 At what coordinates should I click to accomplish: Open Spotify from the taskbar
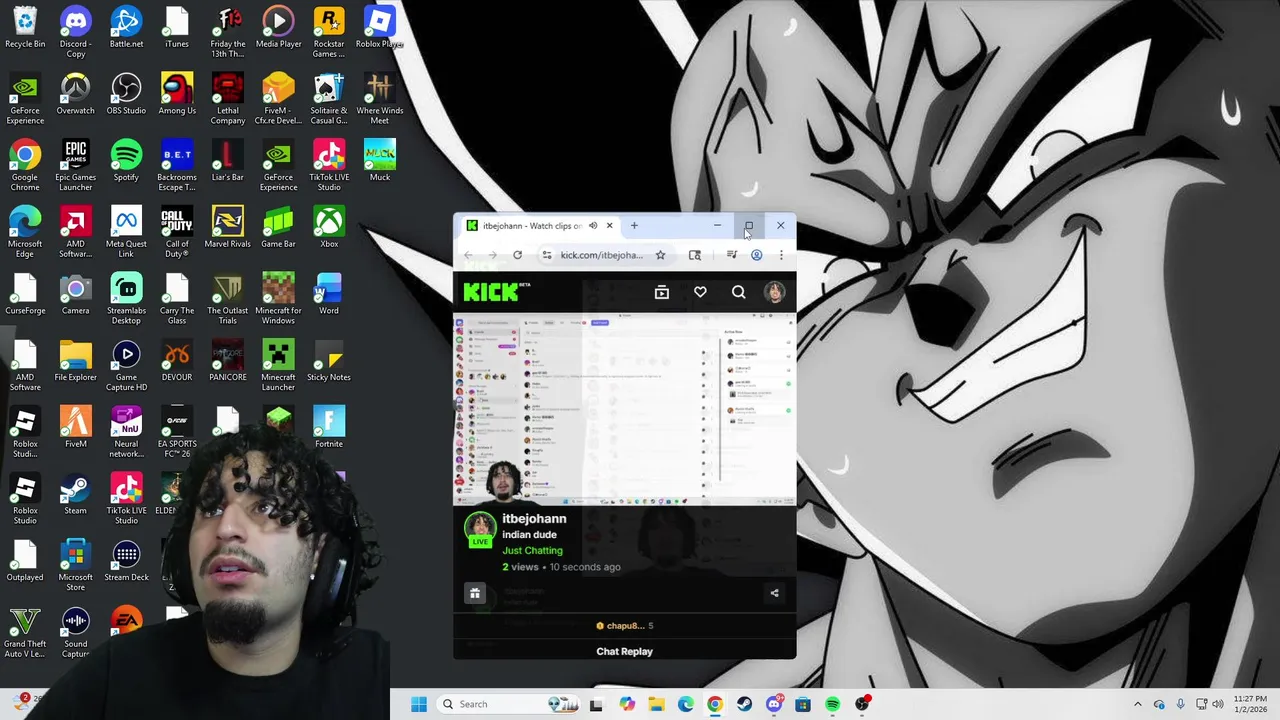[832, 704]
